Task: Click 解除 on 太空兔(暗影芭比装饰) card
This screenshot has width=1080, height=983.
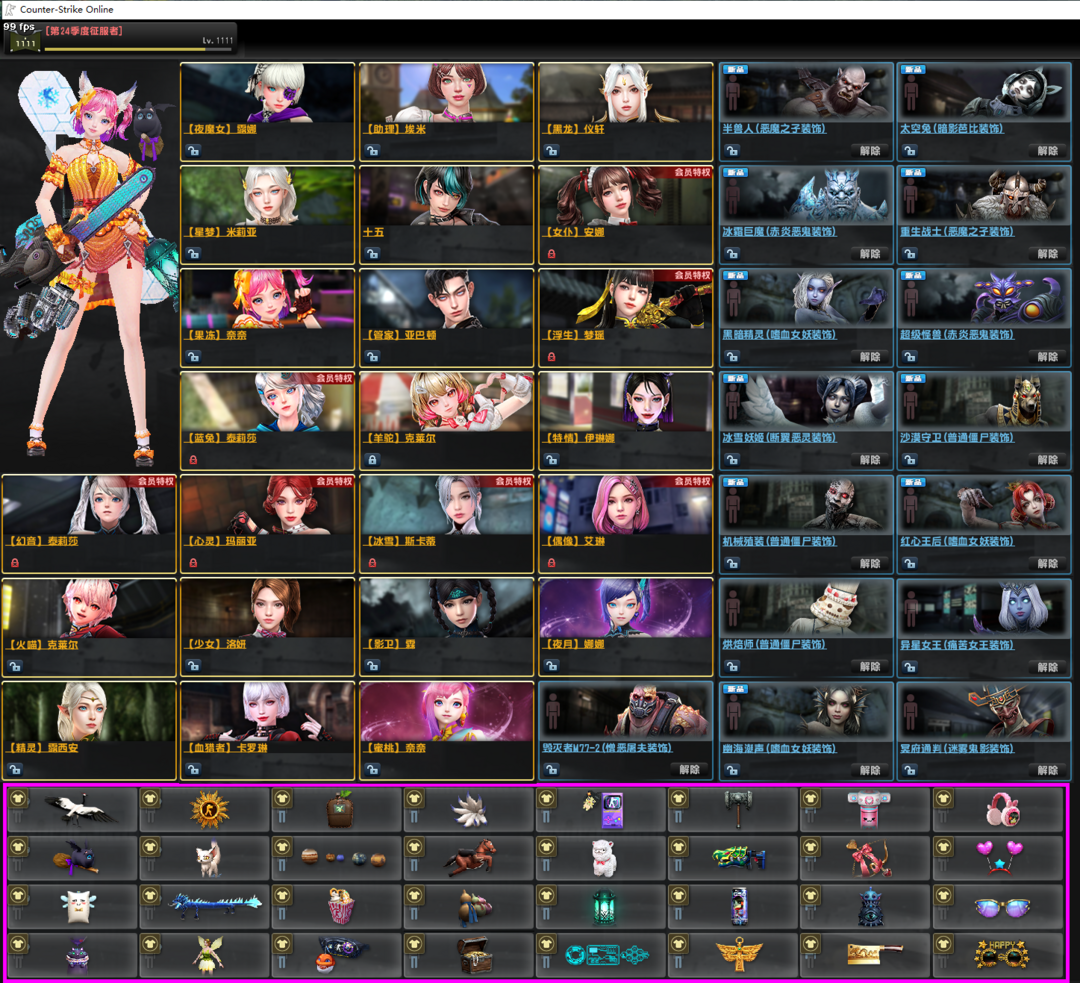Action: pos(1048,150)
